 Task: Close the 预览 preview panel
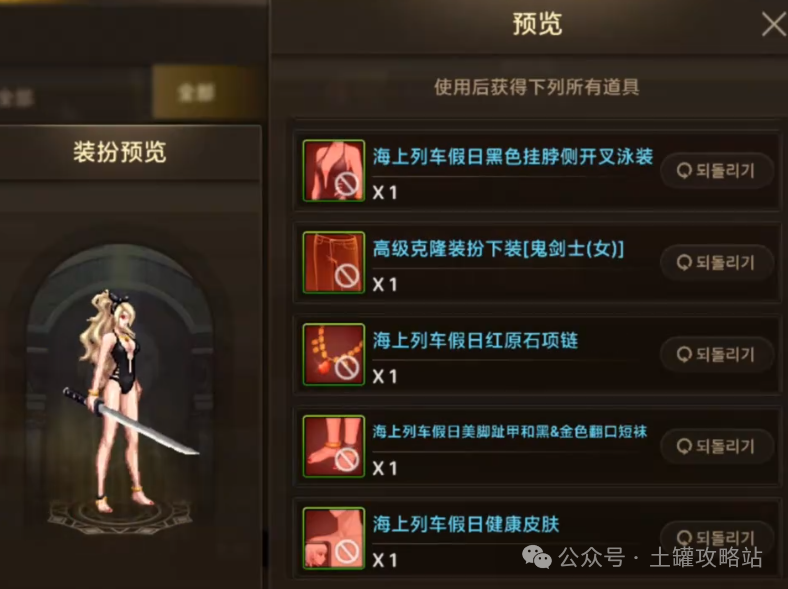pyautogui.click(x=774, y=24)
